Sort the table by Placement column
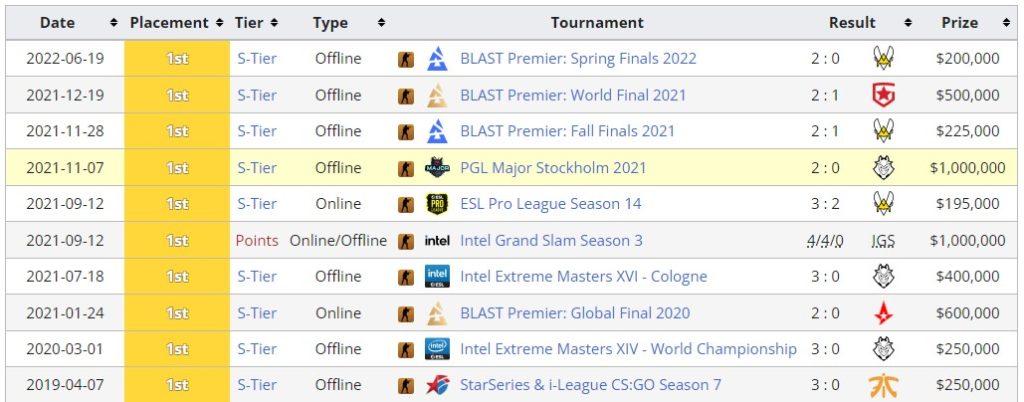The width and height of the screenshot is (1024, 402). (219, 23)
